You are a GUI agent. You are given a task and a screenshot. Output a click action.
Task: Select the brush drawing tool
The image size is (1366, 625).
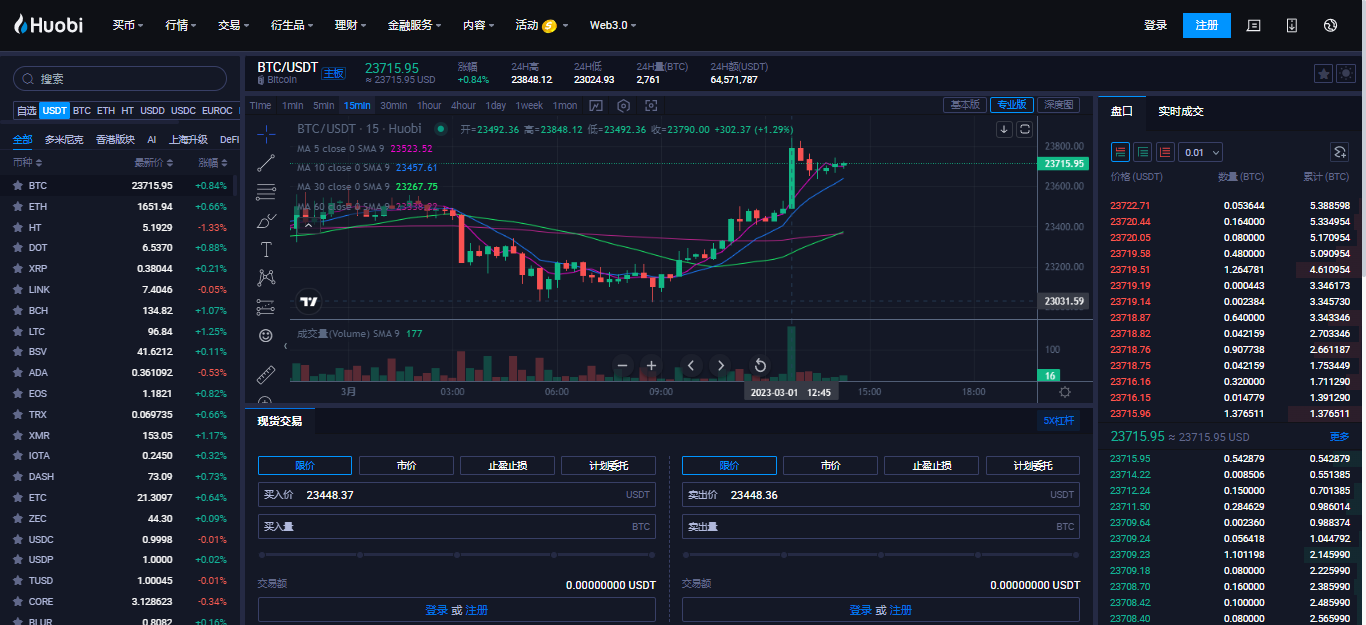point(266,220)
